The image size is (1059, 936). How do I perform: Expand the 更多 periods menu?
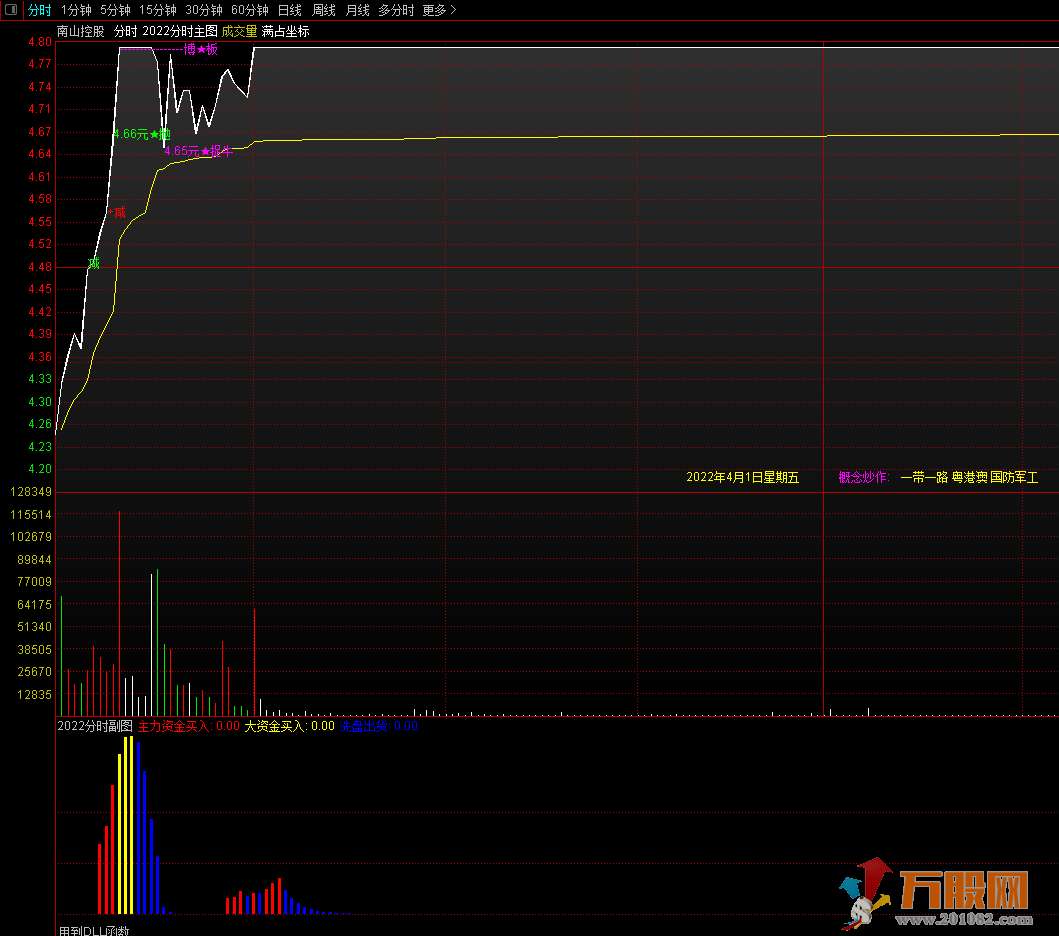[x=439, y=10]
